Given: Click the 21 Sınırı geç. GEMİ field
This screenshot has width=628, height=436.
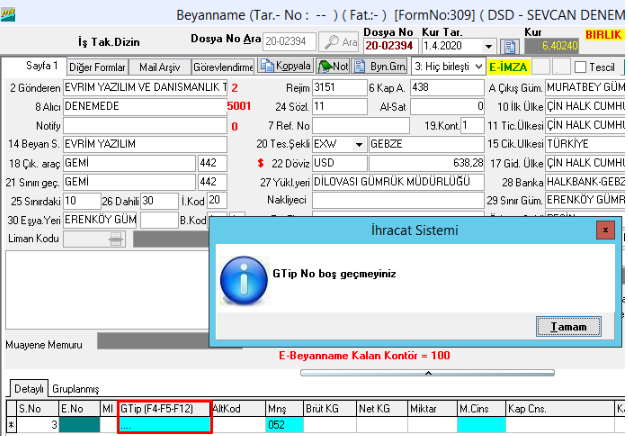Looking at the screenshot, I should 129,182.
